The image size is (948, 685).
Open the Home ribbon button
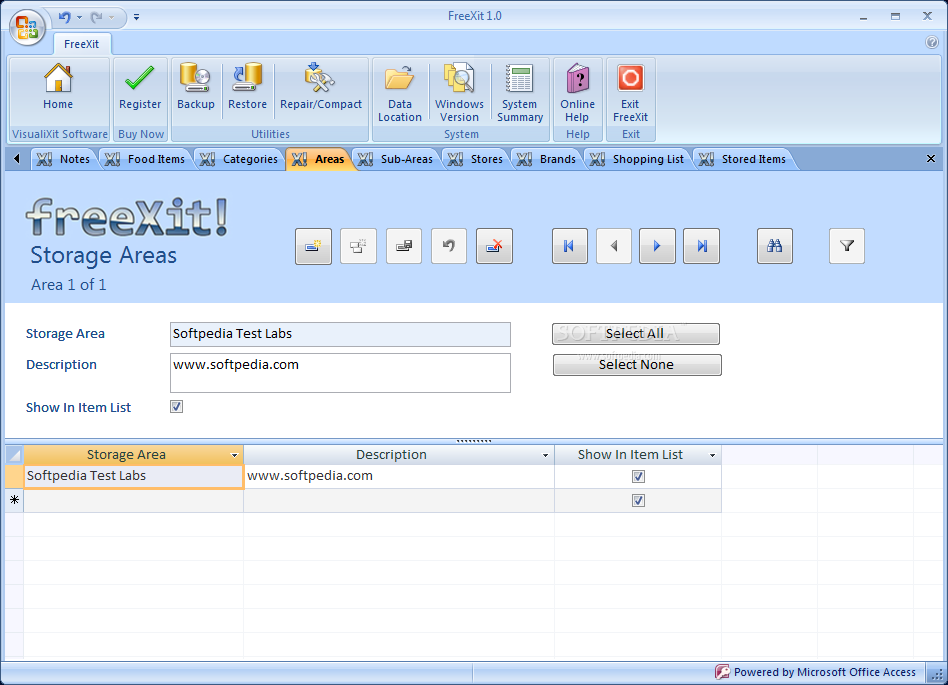[x=58, y=88]
